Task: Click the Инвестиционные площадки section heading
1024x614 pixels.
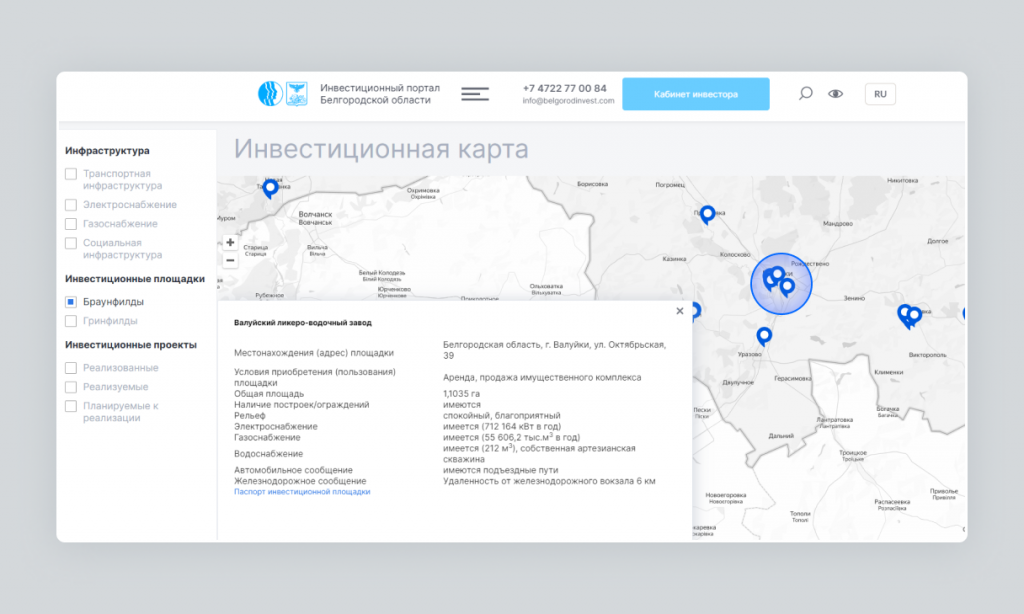Action: coord(135,279)
